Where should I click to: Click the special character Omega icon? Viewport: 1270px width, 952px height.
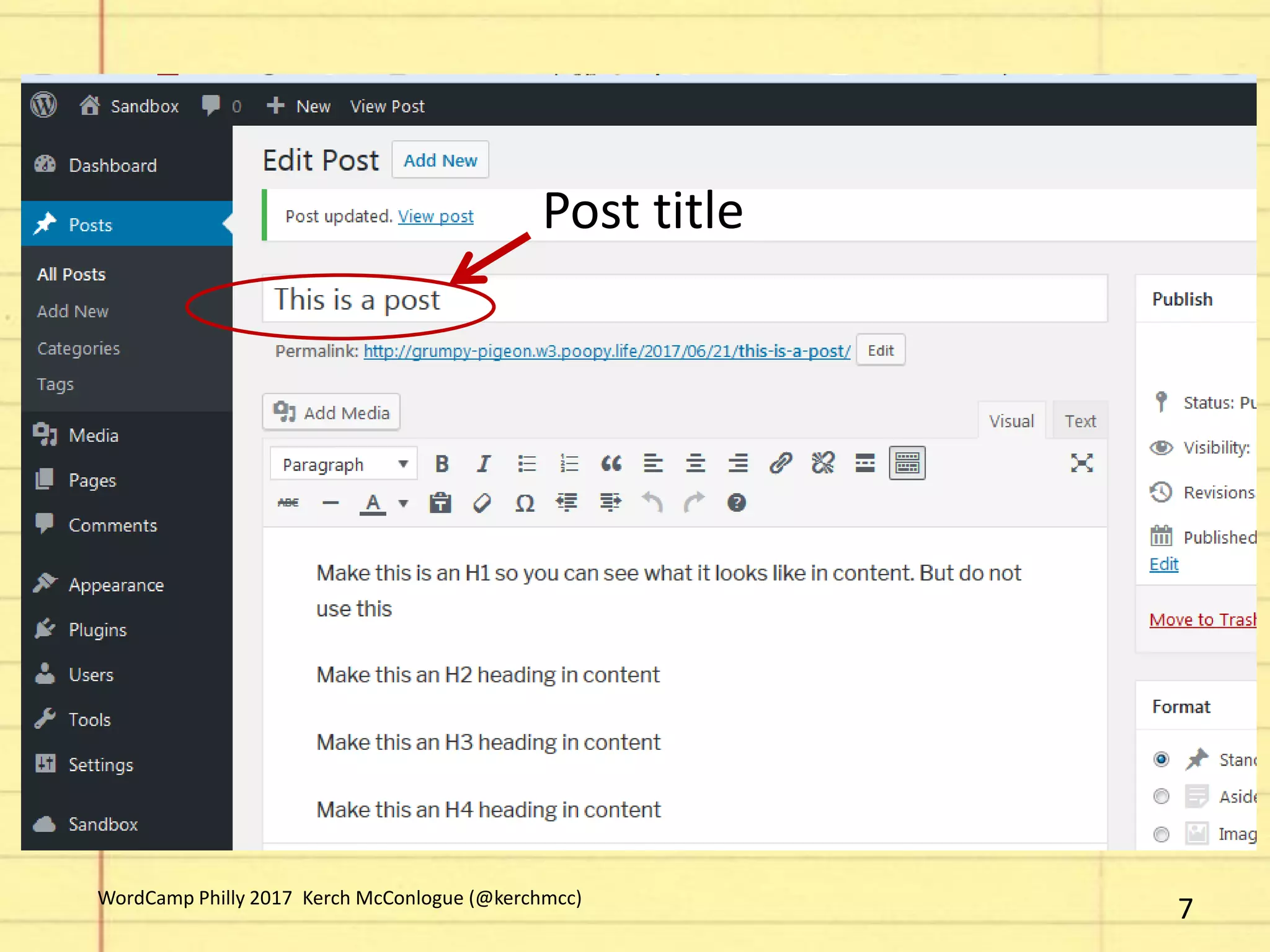[525, 503]
